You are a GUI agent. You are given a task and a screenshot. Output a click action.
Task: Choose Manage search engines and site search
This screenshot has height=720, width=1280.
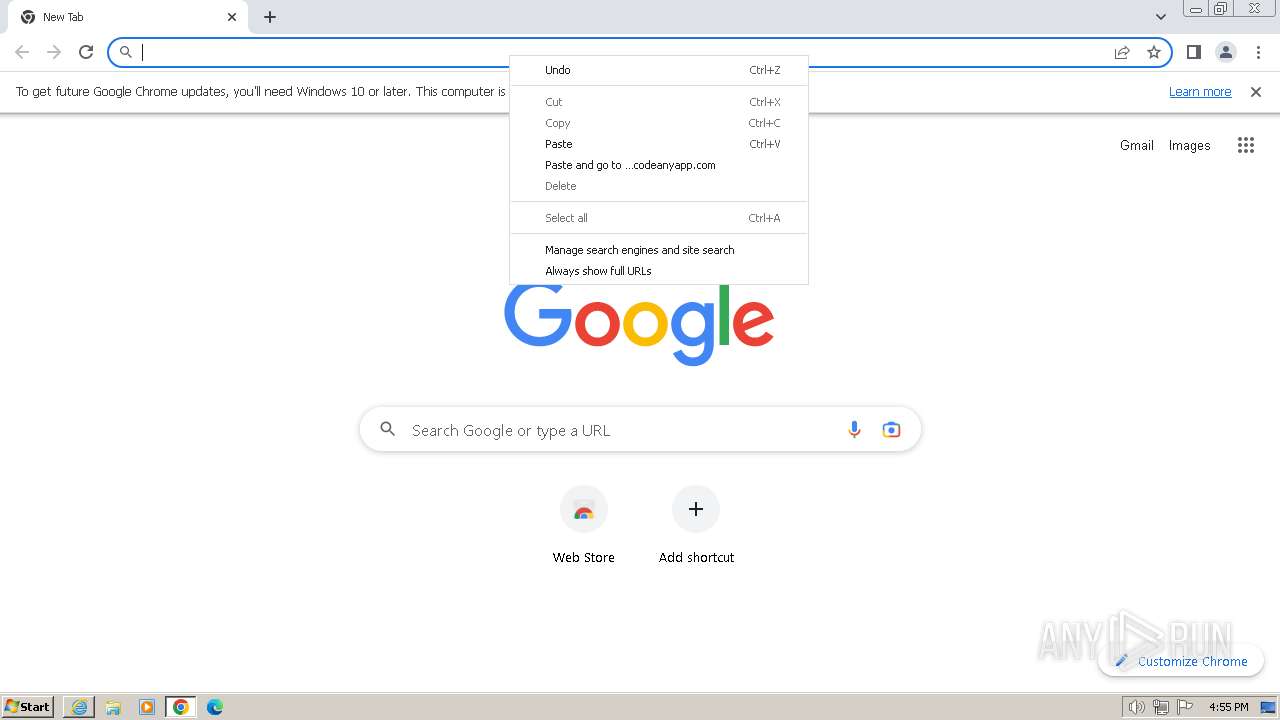tap(660, 250)
